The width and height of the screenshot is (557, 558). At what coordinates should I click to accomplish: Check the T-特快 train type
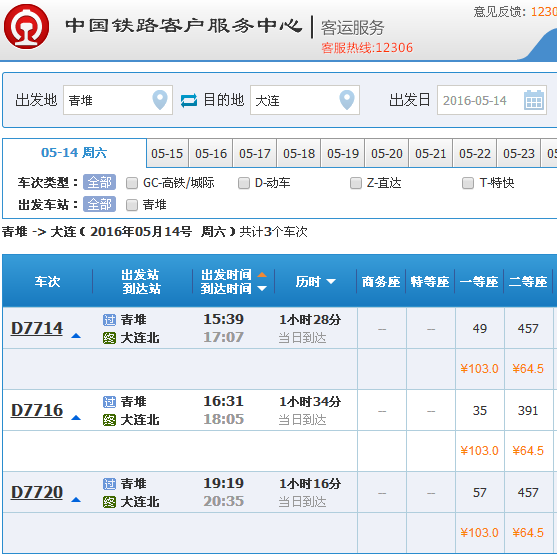pos(468,183)
